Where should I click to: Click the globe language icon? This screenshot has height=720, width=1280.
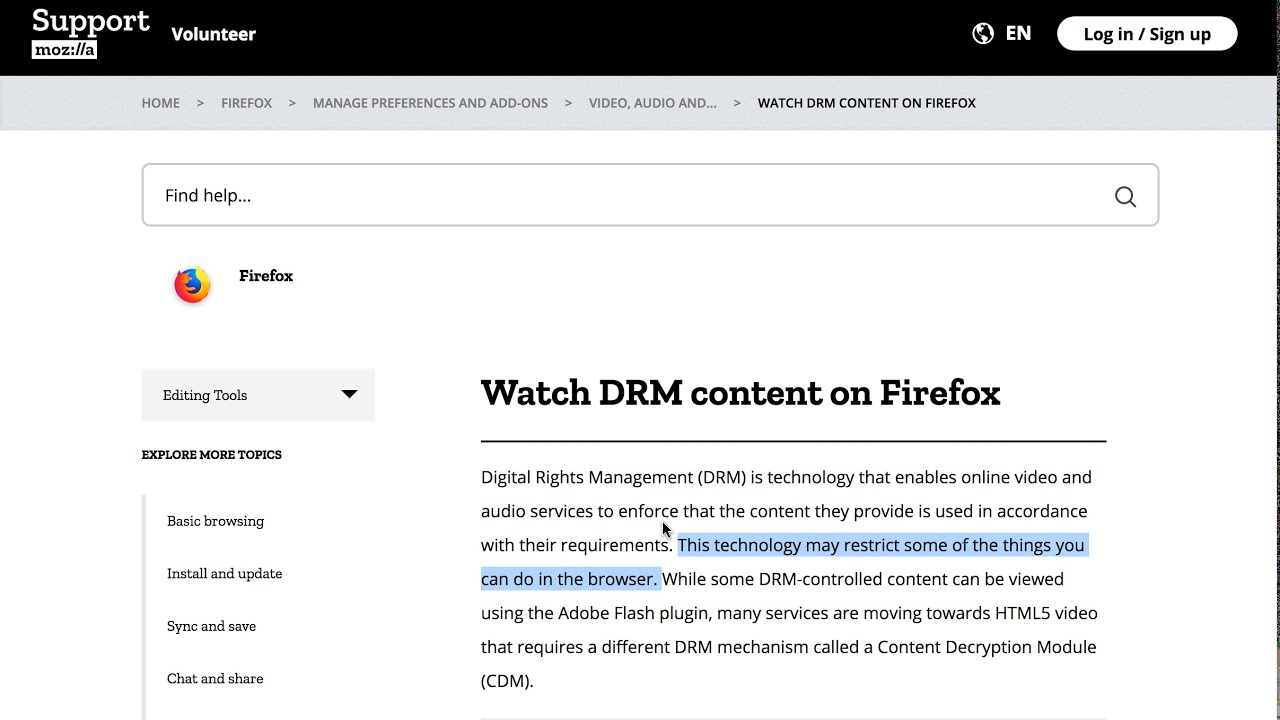(x=983, y=34)
